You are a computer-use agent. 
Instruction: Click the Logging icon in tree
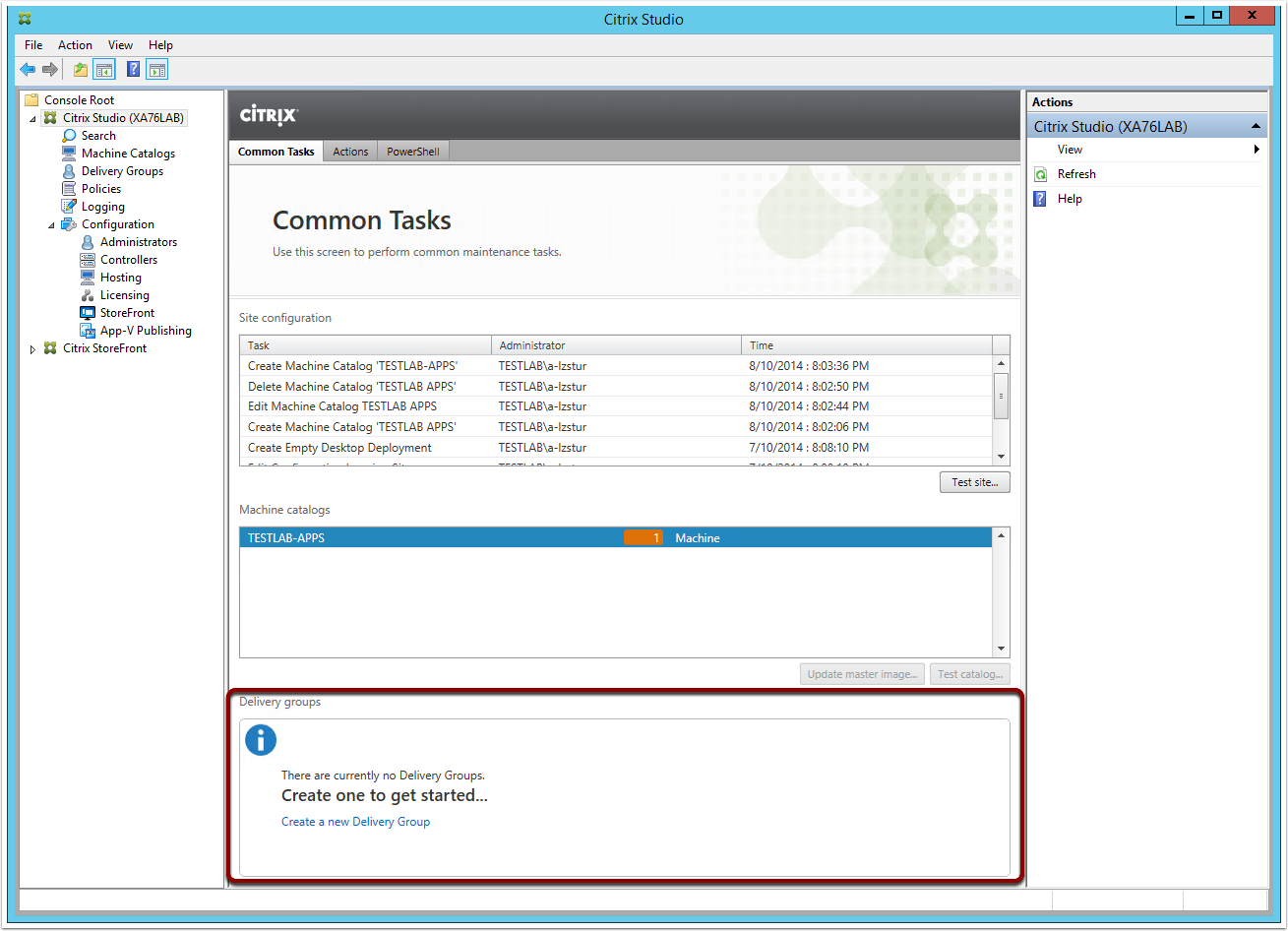tap(69, 207)
